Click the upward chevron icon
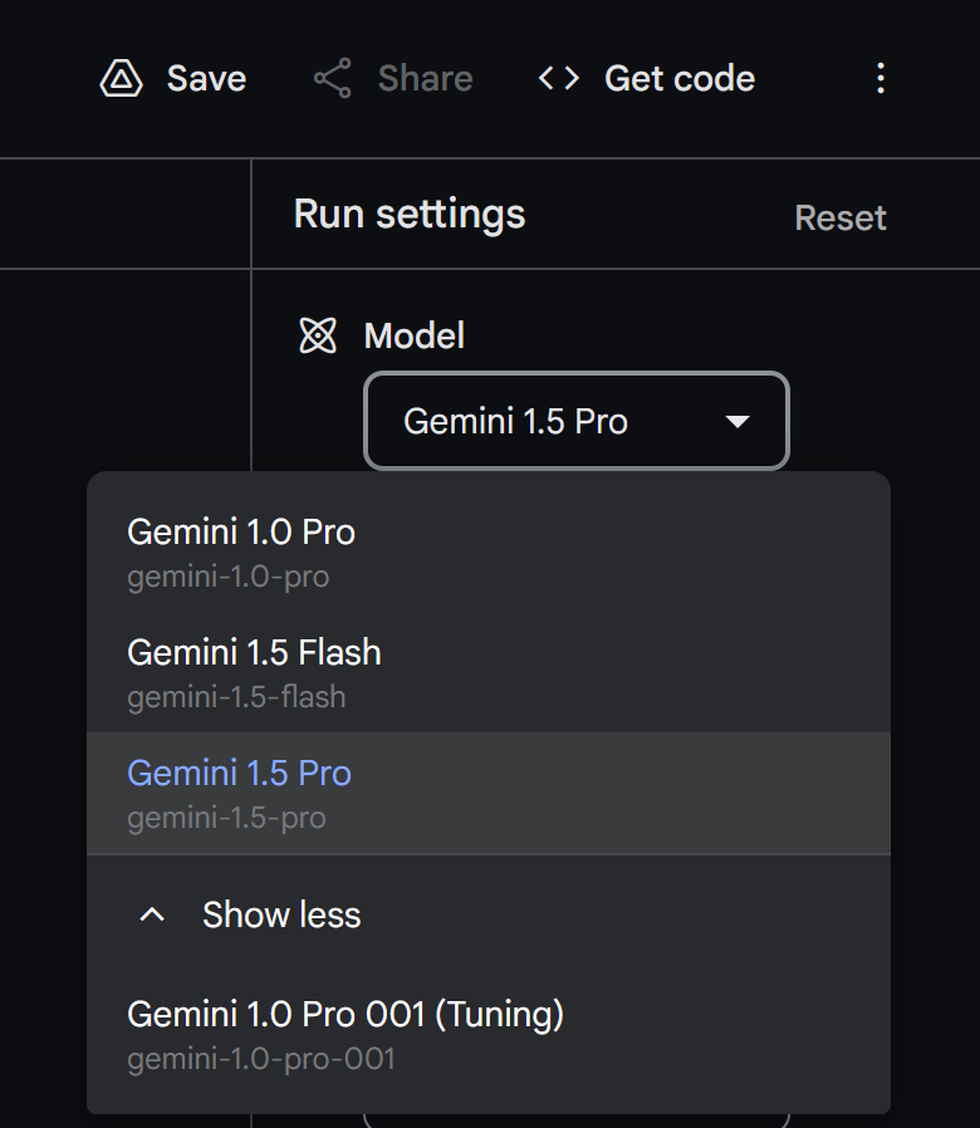This screenshot has height=1128, width=980. tap(152, 915)
